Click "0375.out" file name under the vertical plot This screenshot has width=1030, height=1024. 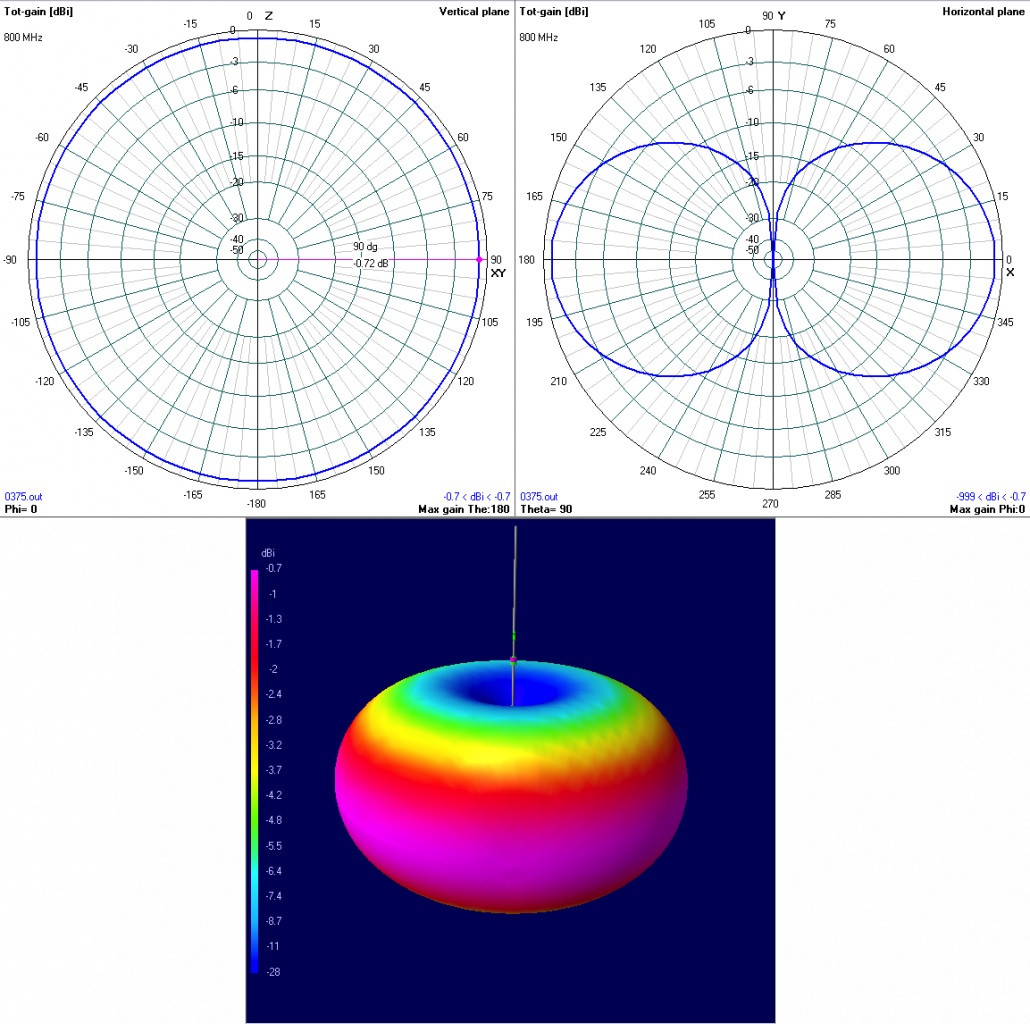click(x=21, y=496)
